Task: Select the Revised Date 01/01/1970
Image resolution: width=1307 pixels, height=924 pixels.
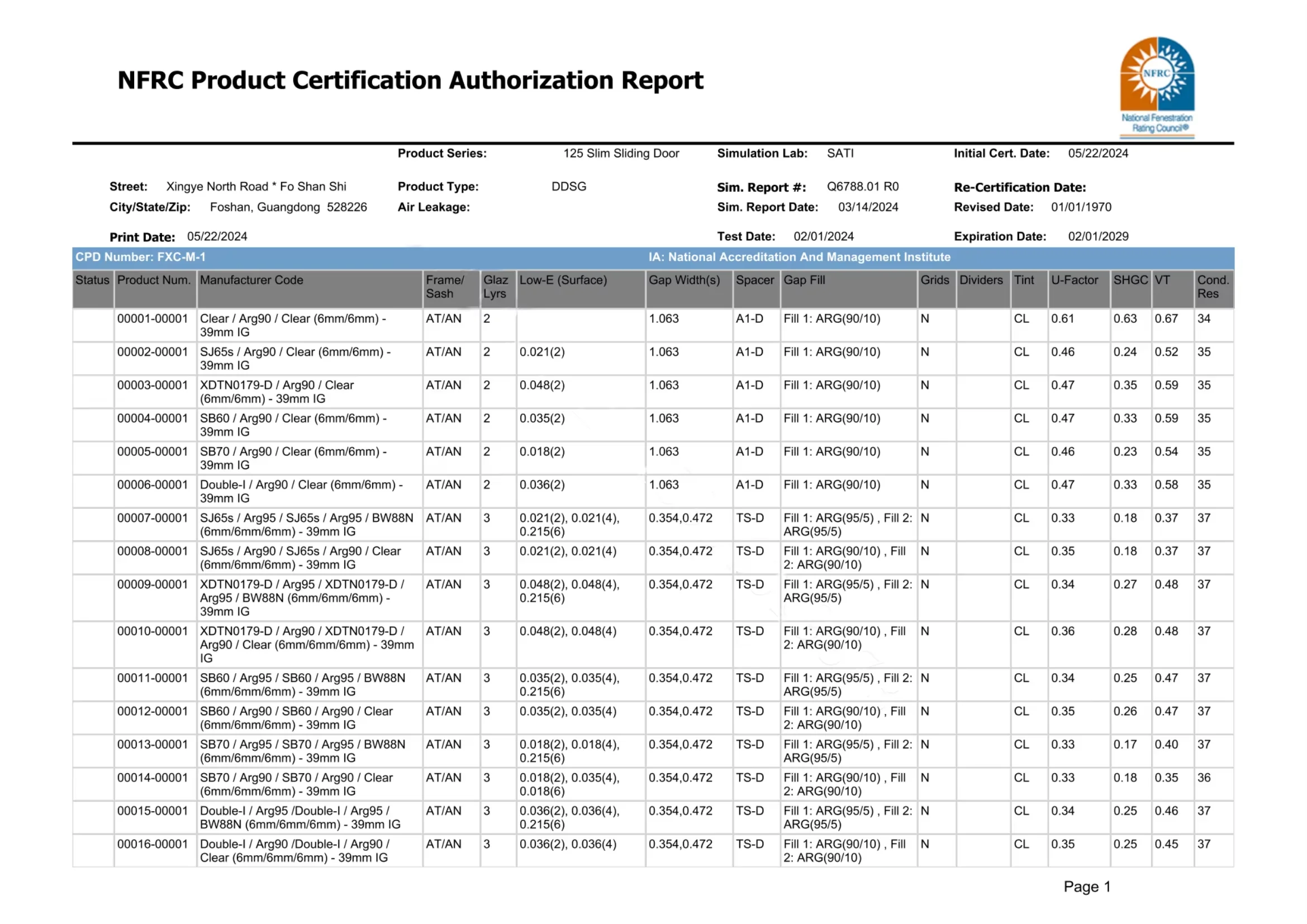Action: 1081,207
